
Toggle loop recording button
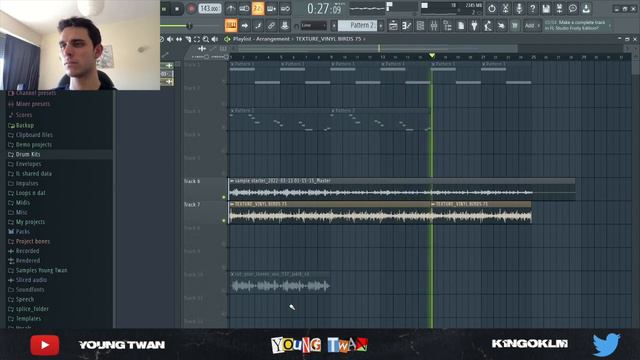[285, 9]
